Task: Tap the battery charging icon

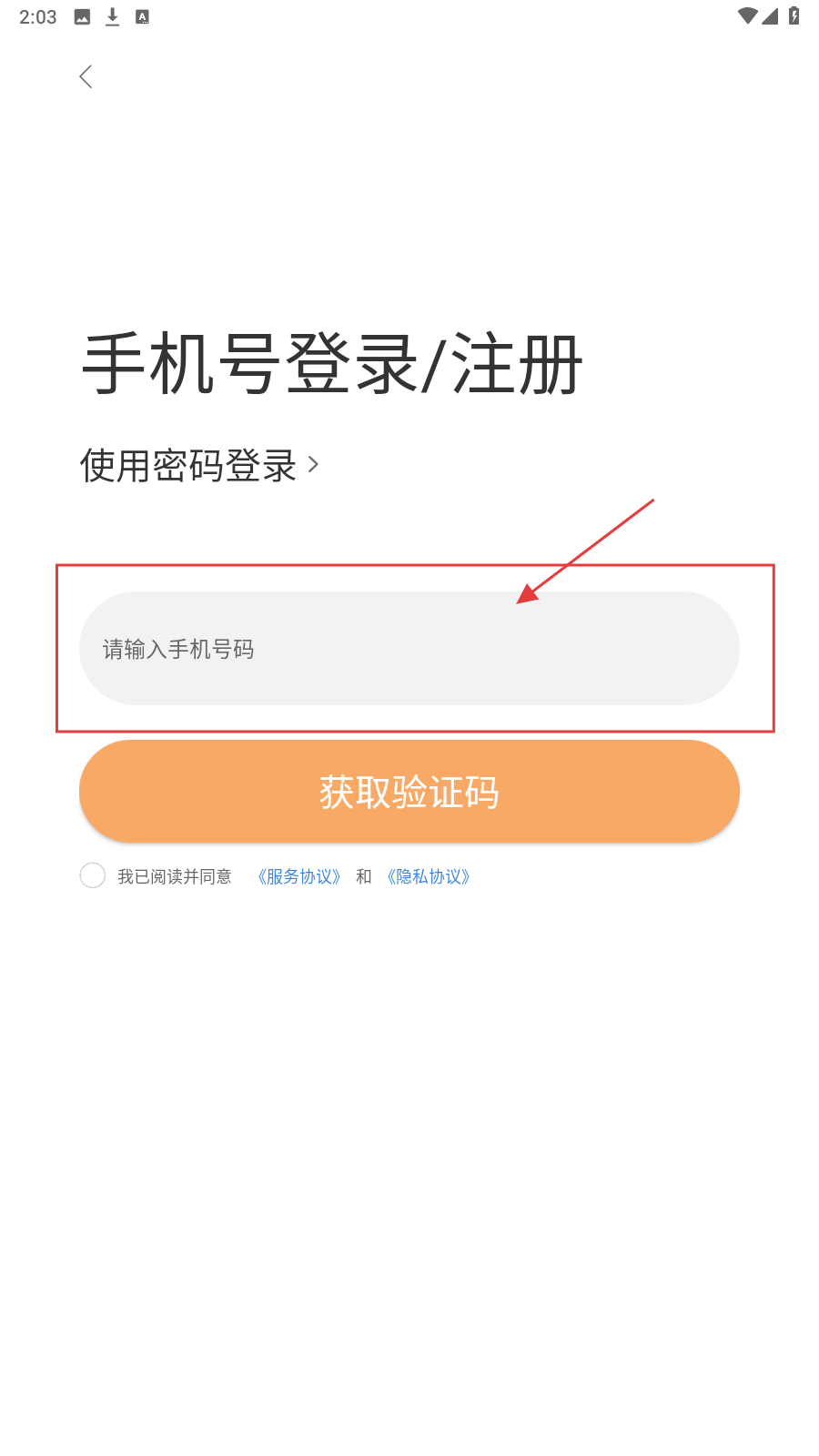Action: point(794,15)
